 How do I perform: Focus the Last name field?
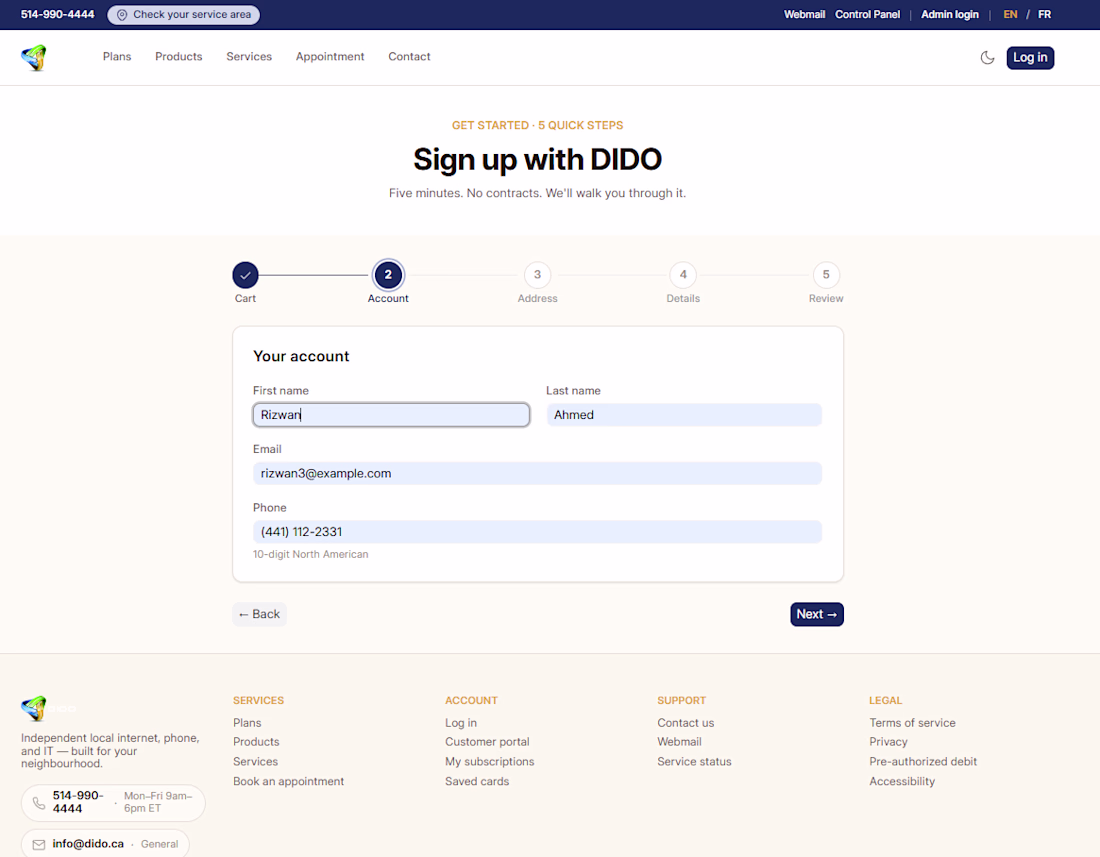pos(684,414)
